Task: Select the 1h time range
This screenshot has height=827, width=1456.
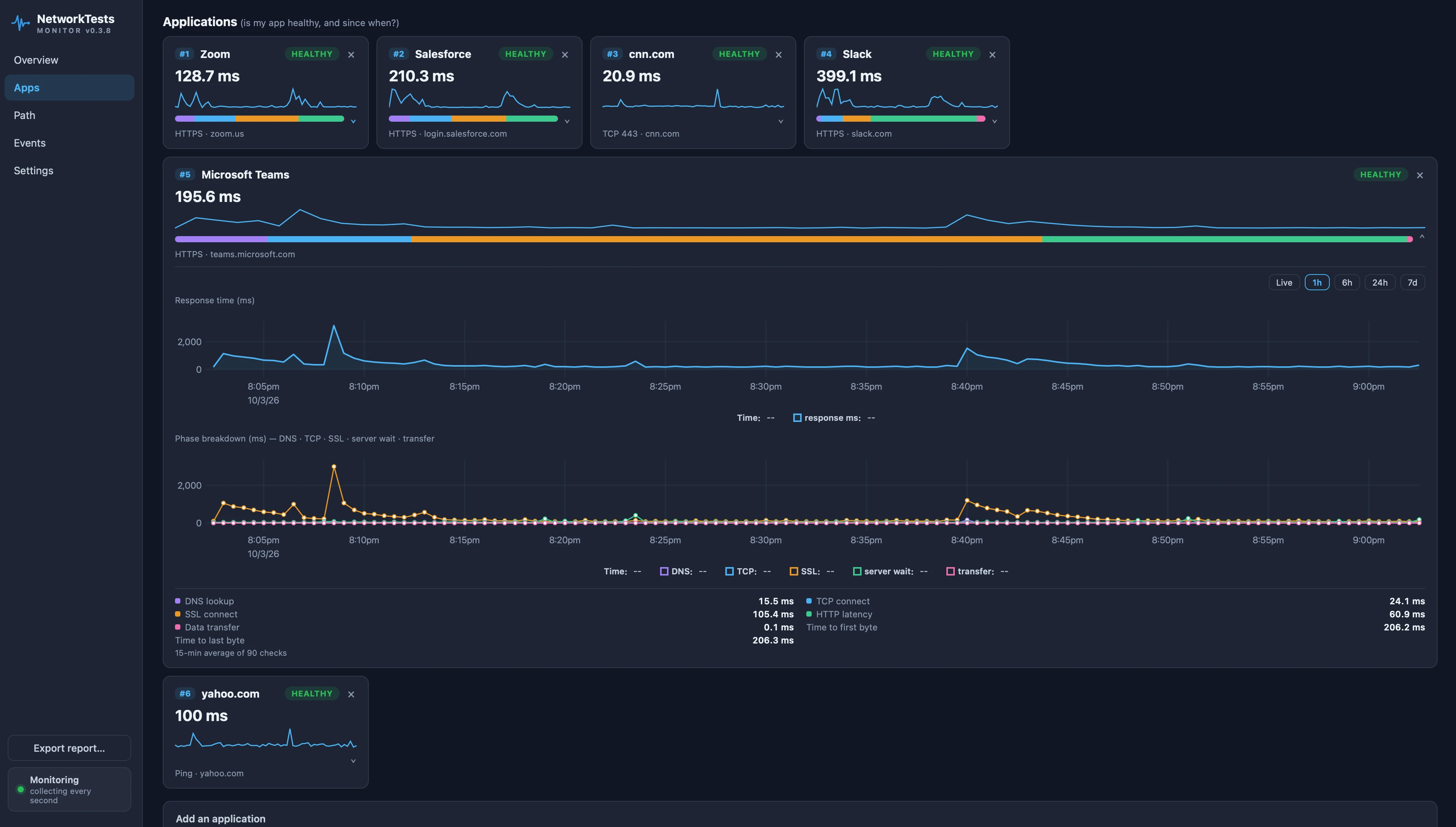Action: click(x=1317, y=282)
